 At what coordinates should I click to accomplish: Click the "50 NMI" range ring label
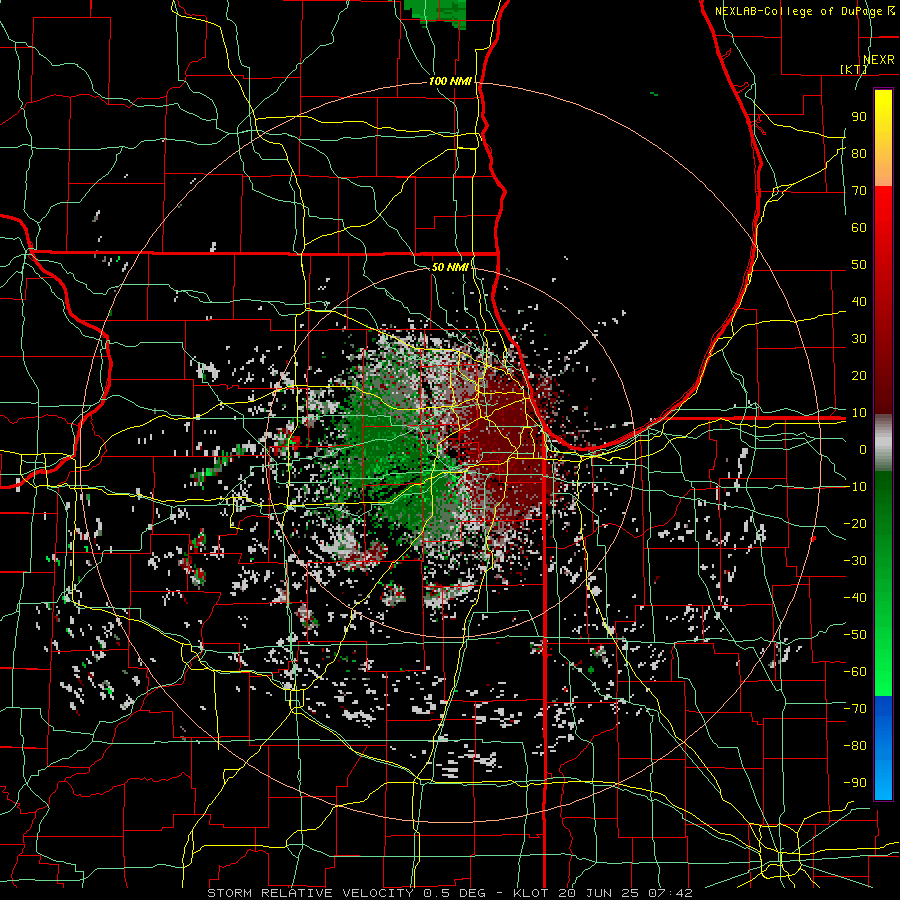(450, 267)
